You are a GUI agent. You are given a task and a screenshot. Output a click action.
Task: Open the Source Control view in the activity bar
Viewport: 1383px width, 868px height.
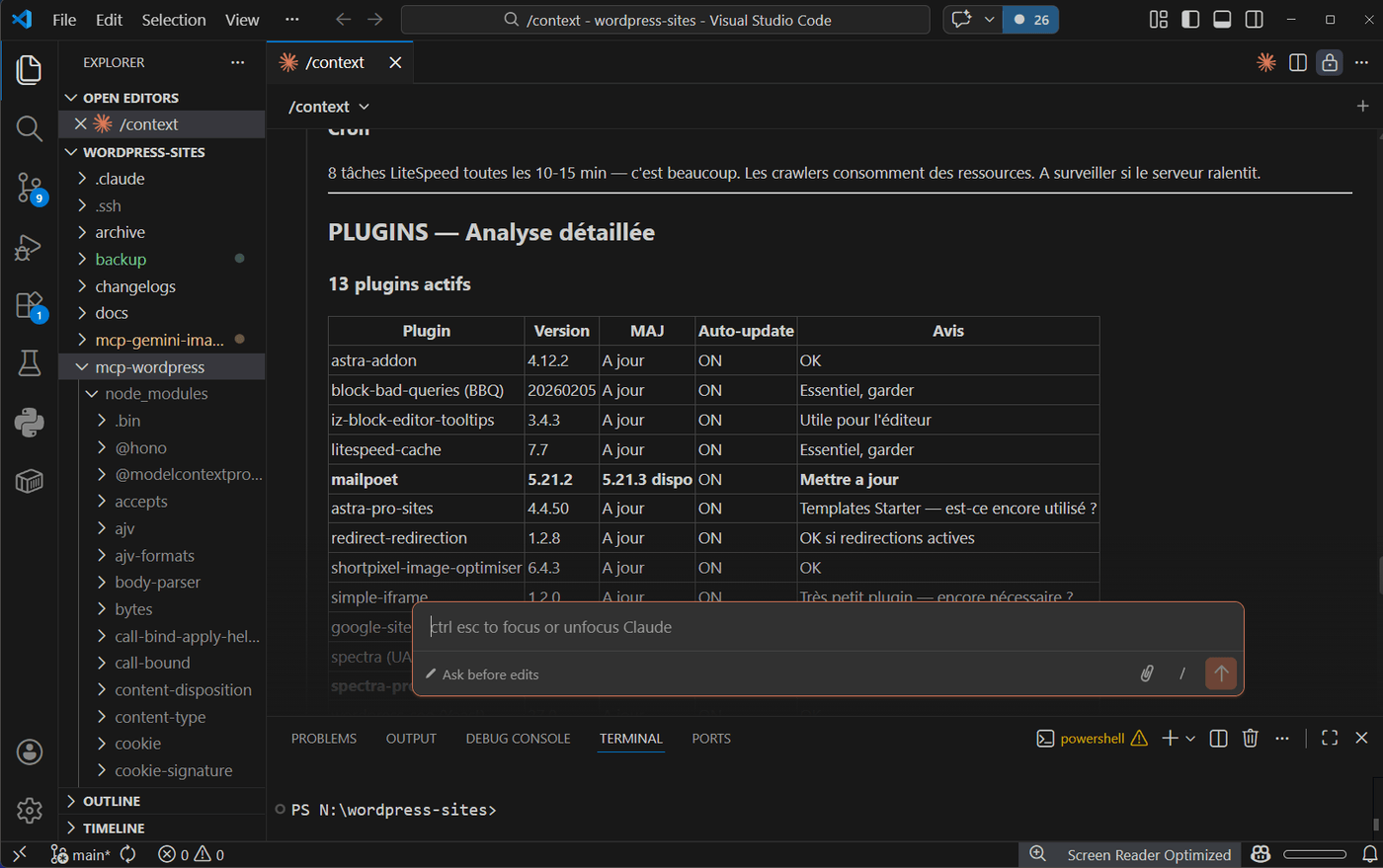[x=29, y=188]
